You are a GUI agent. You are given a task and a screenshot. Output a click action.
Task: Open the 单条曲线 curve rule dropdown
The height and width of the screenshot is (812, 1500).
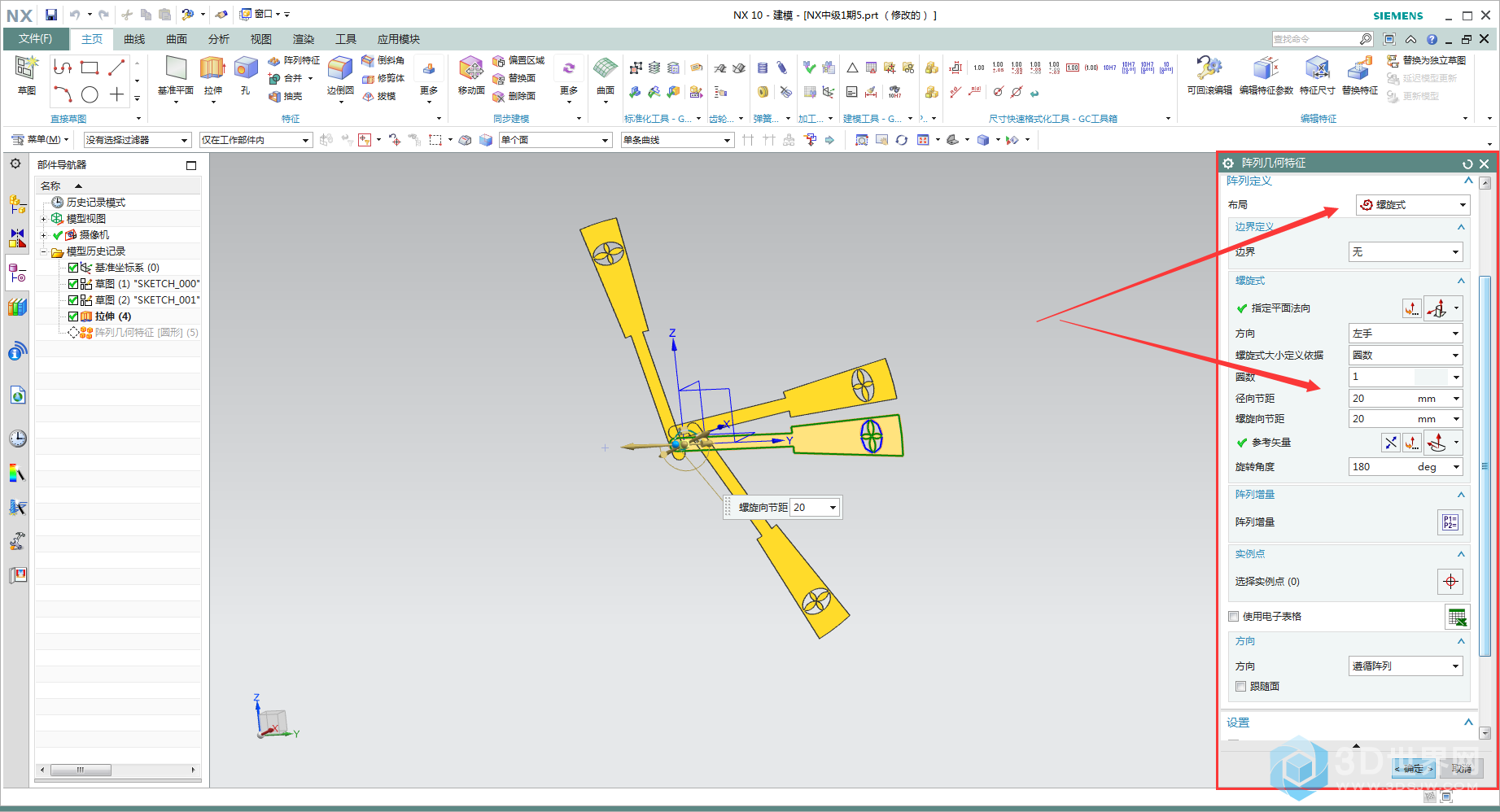click(677, 140)
